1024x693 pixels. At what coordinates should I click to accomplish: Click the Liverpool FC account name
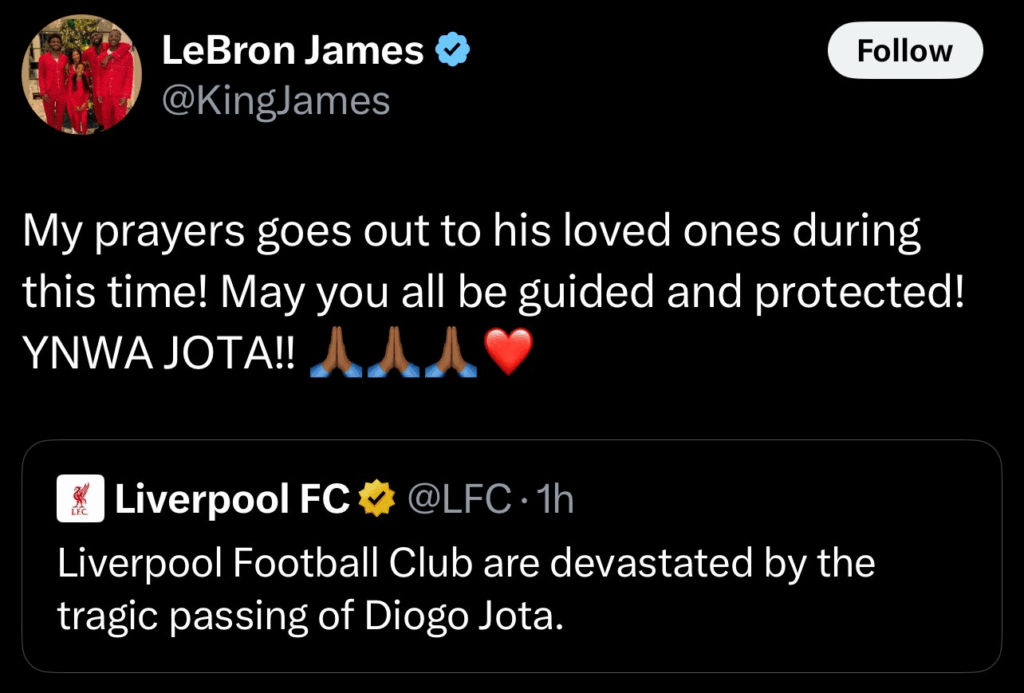pos(232,498)
